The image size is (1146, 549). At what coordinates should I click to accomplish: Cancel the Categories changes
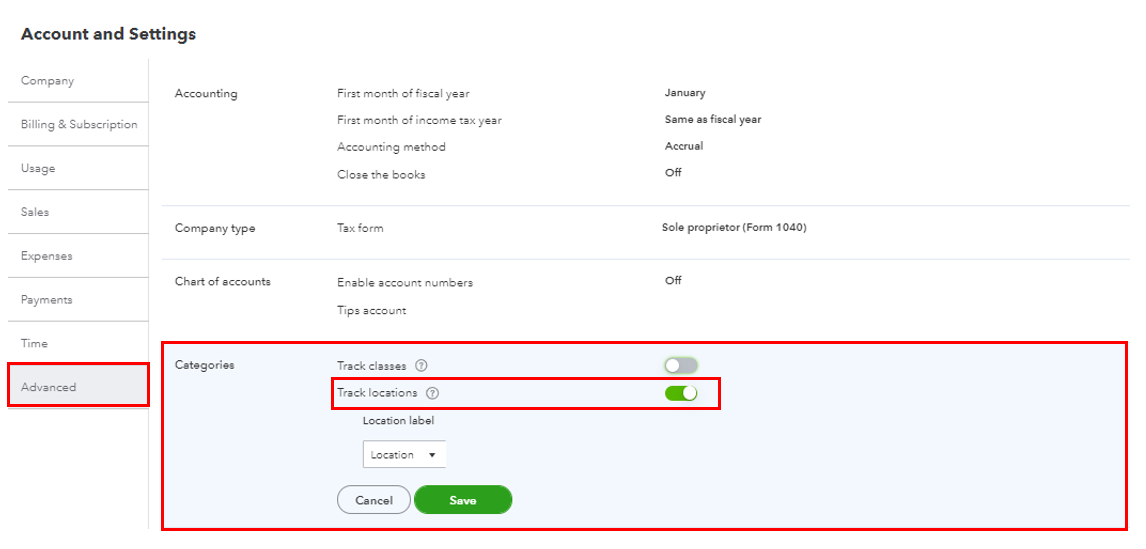374,500
